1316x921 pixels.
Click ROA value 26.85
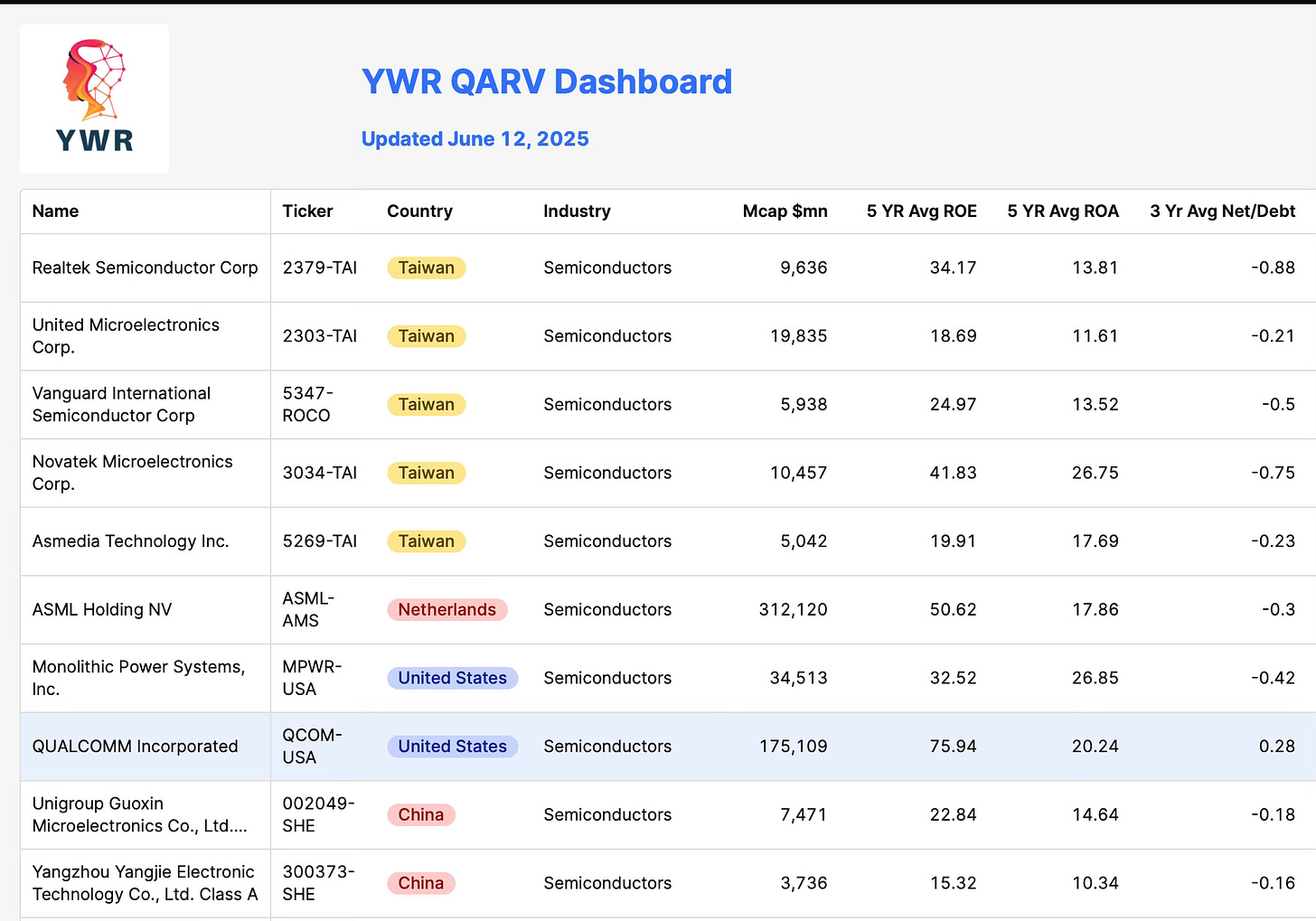(x=1095, y=678)
